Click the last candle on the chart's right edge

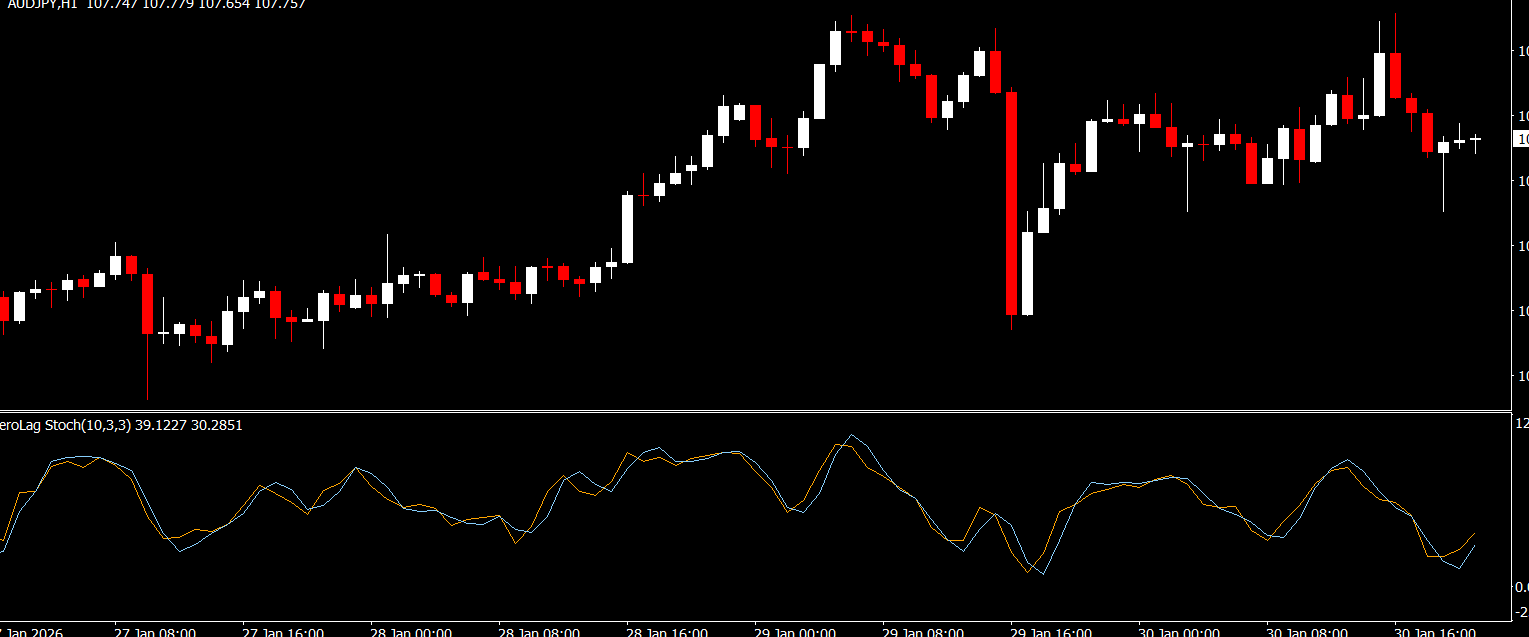click(1475, 139)
